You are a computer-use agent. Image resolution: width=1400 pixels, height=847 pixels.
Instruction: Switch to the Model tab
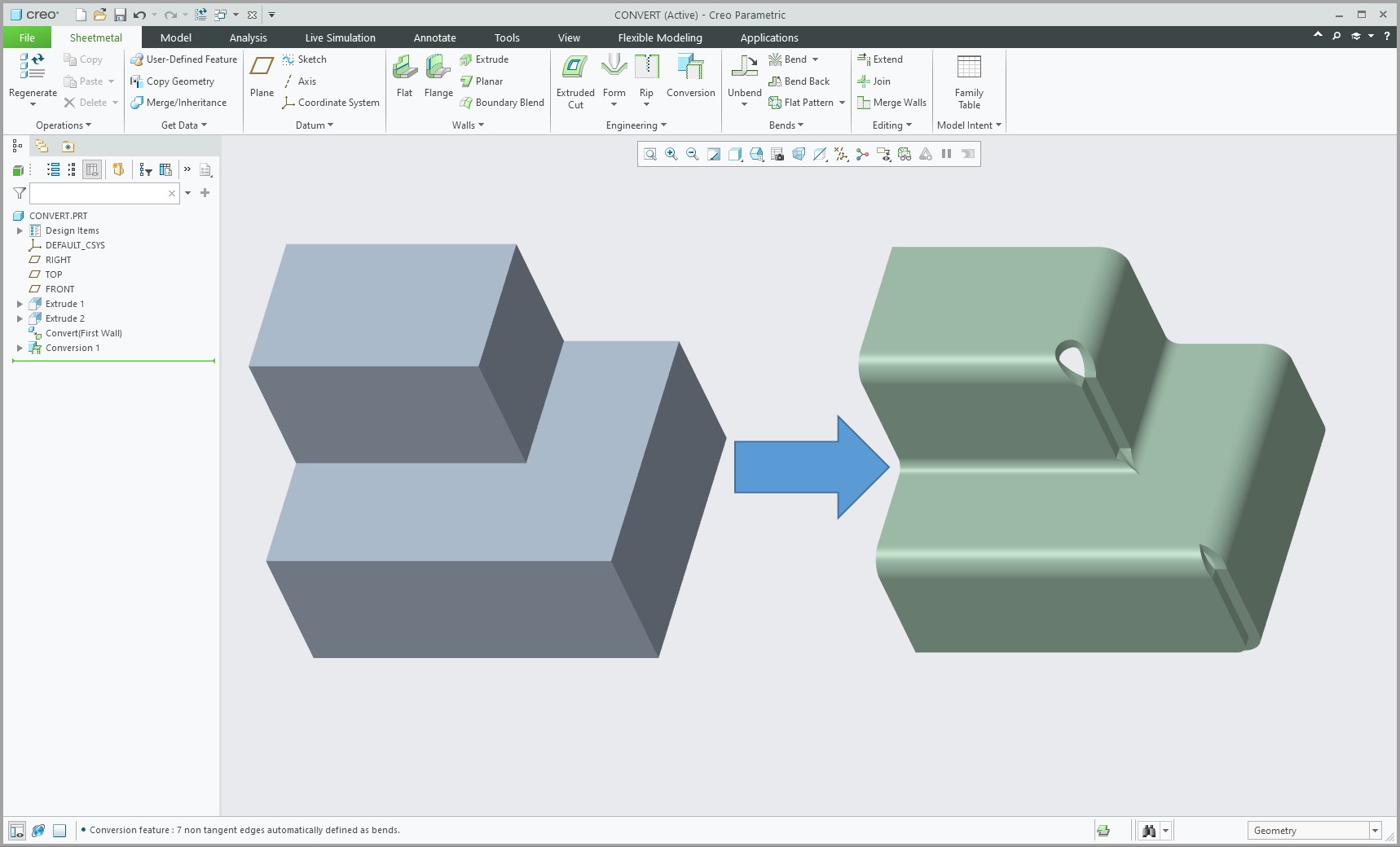[x=176, y=37]
